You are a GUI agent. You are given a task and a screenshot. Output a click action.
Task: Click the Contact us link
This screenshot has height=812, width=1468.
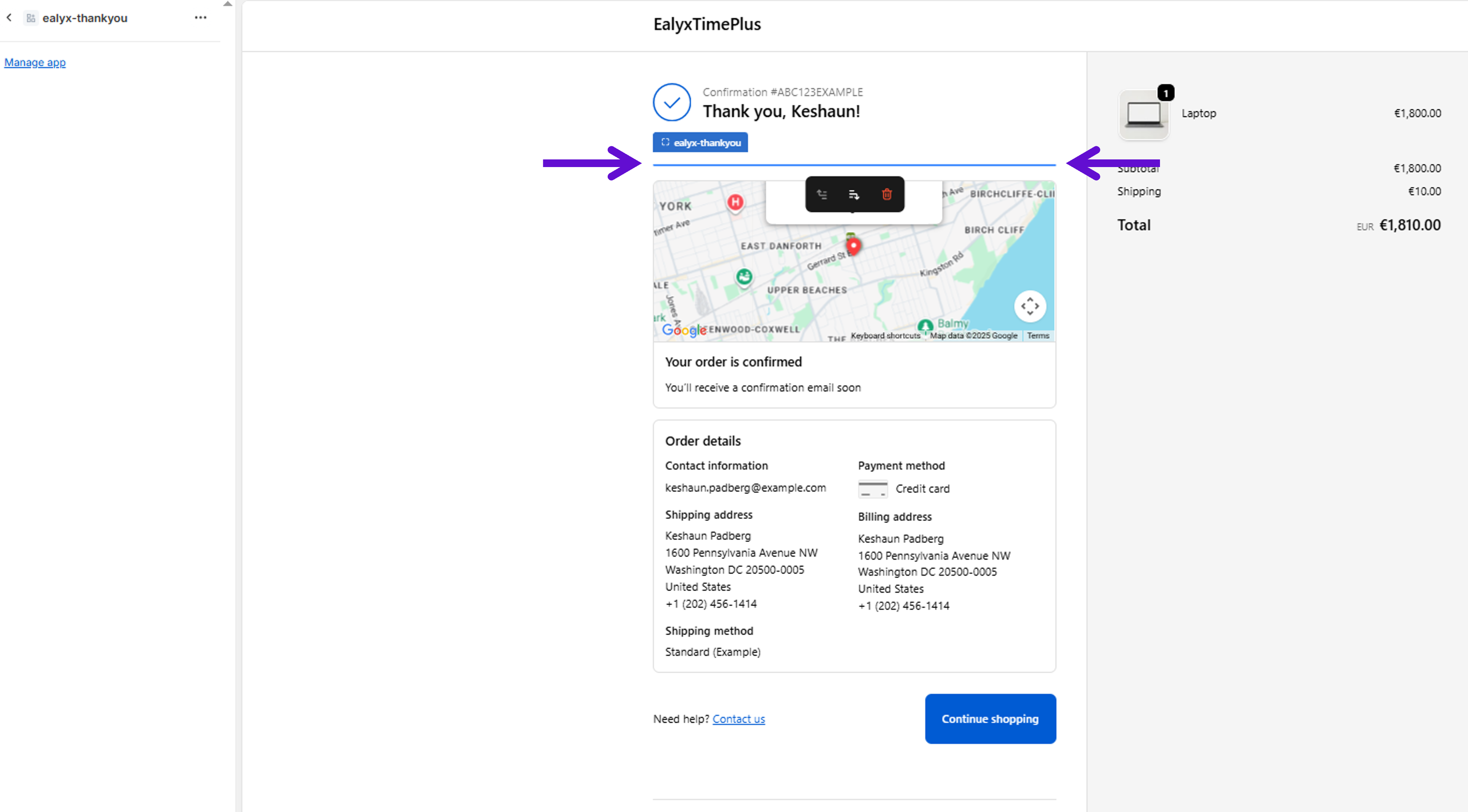(x=739, y=719)
